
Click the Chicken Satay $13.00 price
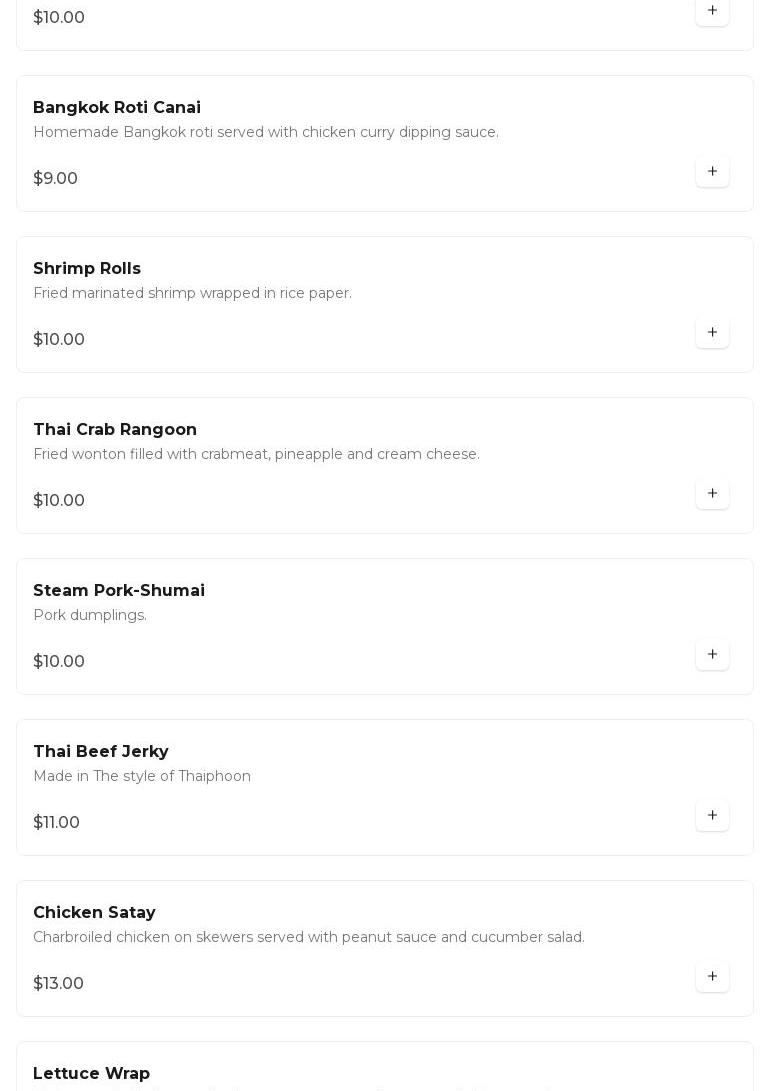58,983
